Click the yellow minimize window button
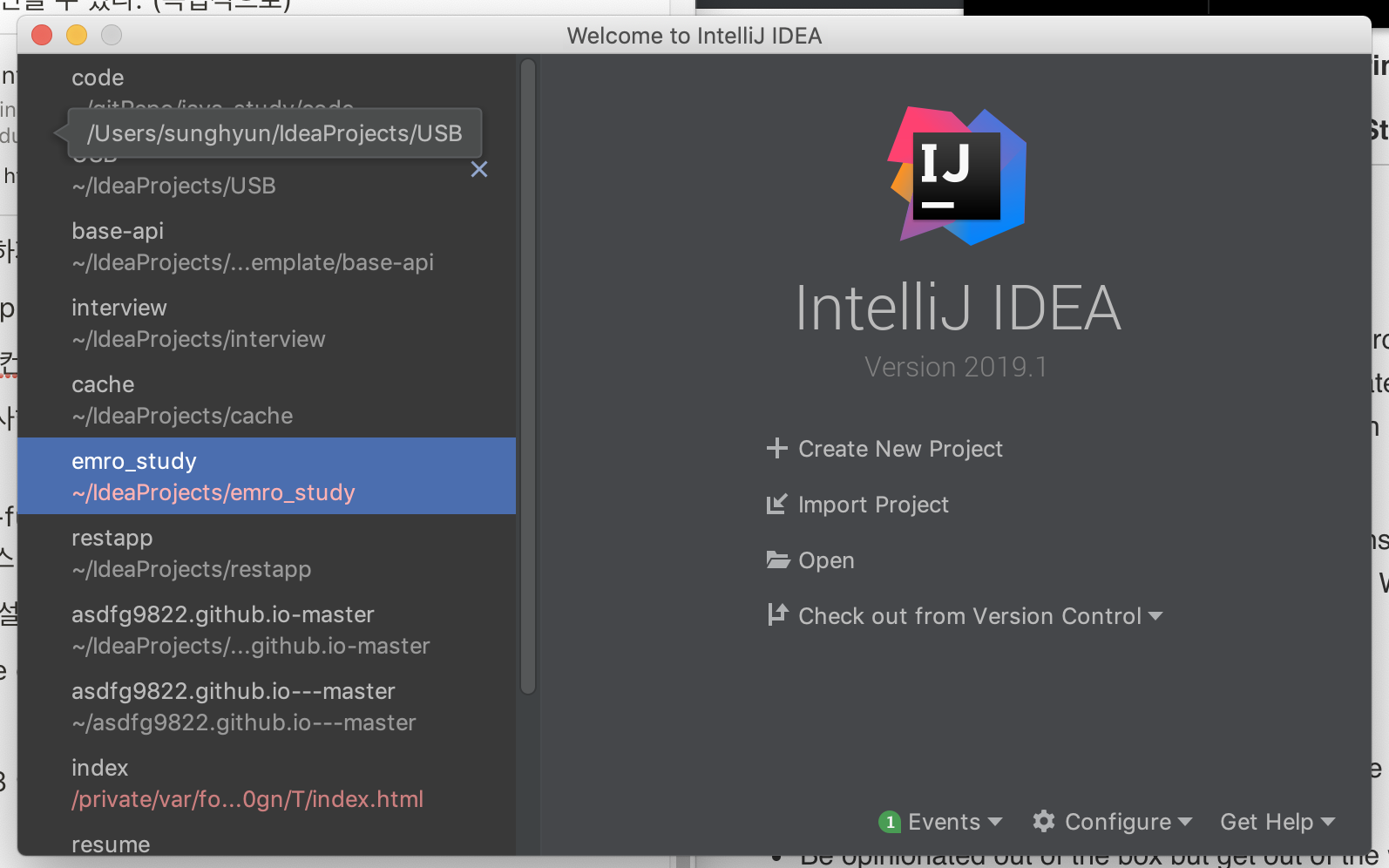 (x=77, y=35)
